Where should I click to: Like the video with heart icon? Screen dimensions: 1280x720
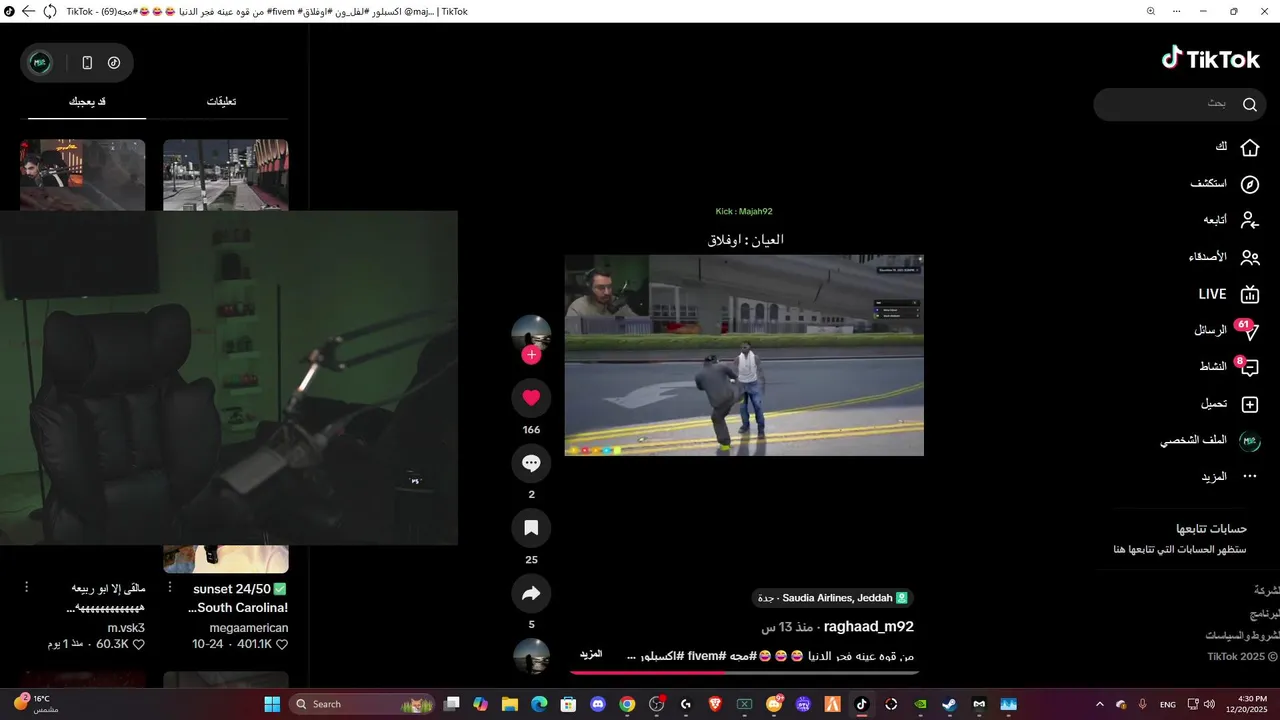531,398
